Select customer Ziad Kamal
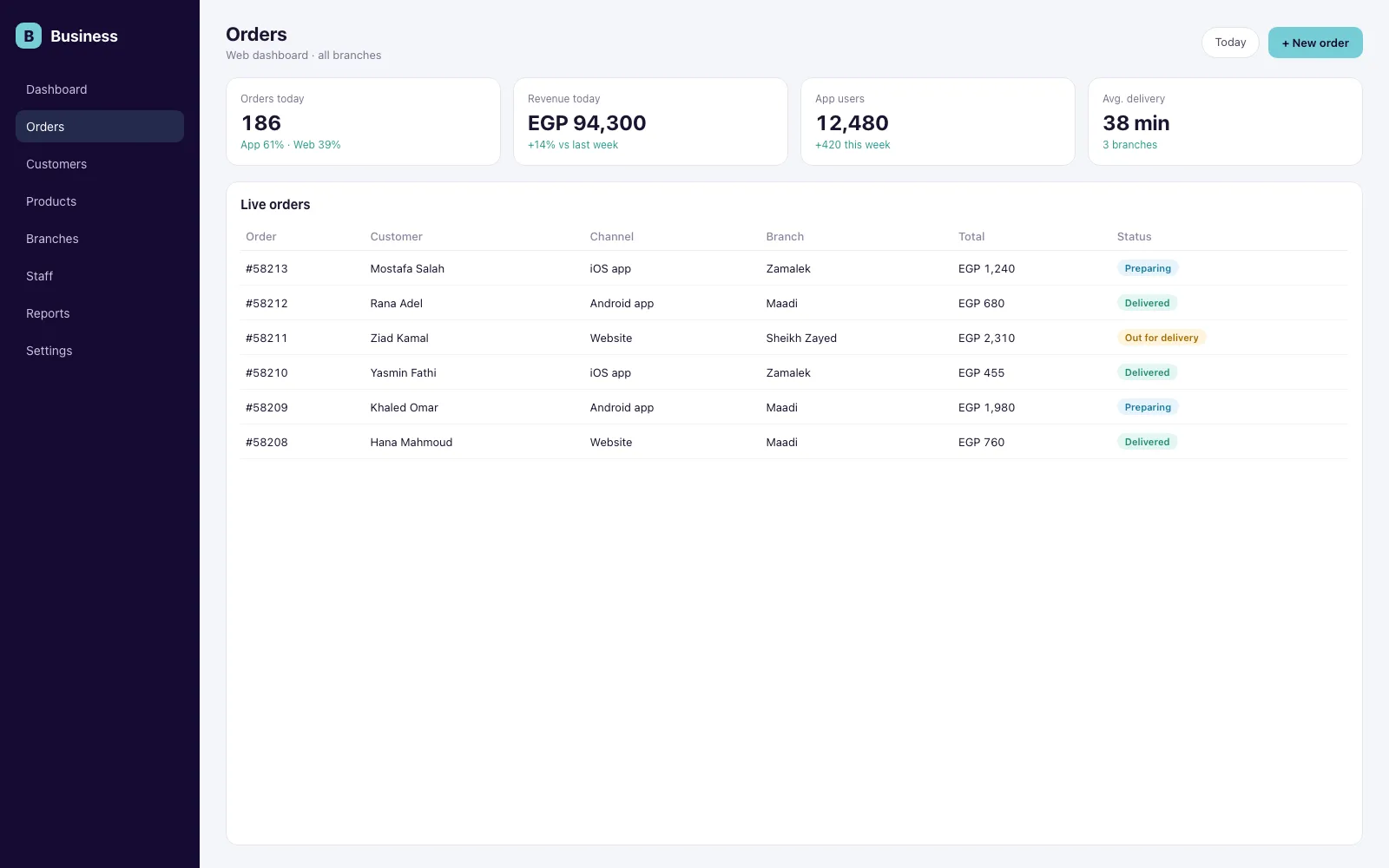 point(399,339)
